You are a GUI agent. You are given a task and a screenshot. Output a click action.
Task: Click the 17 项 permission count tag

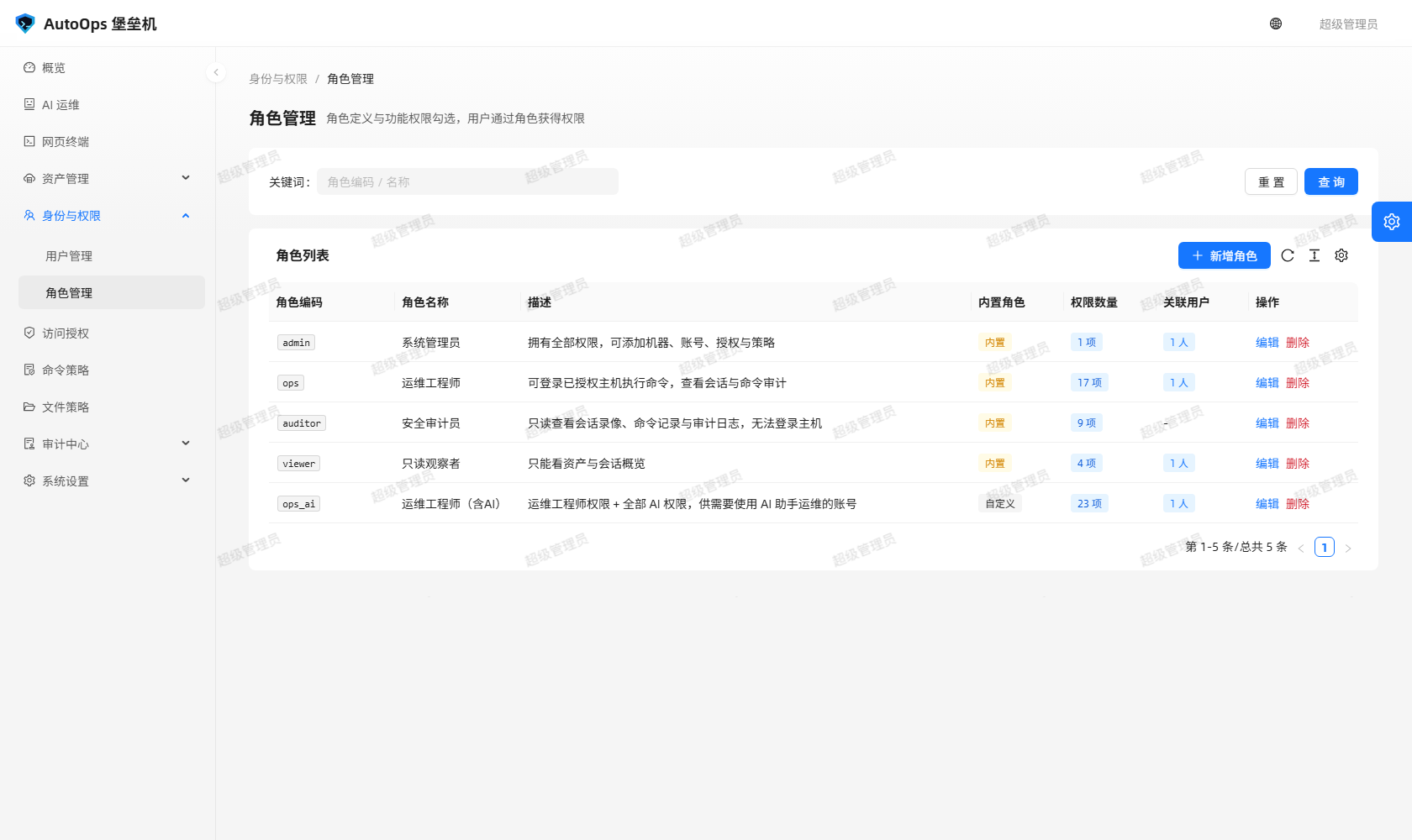tap(1089, 383)
